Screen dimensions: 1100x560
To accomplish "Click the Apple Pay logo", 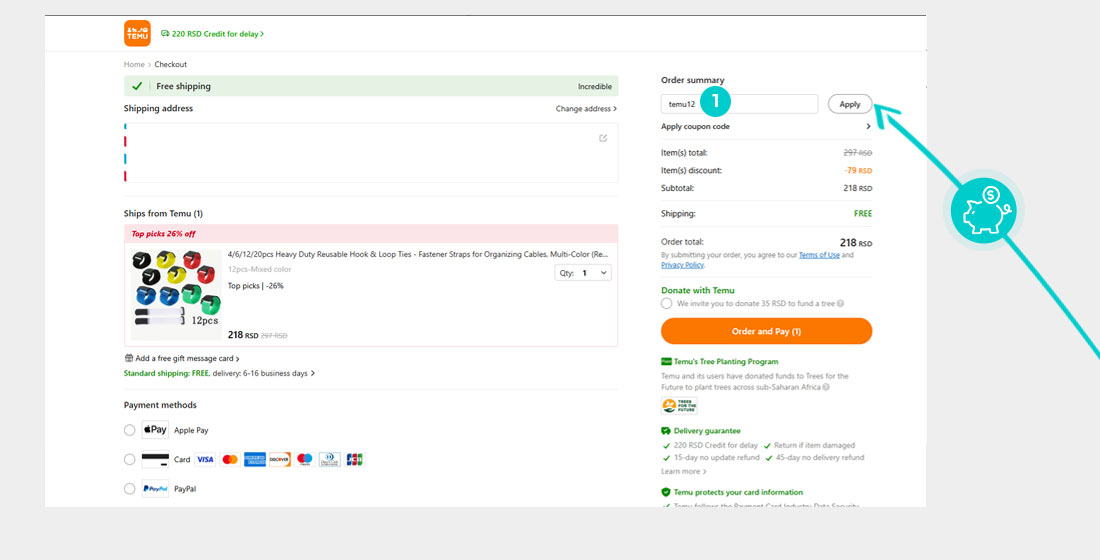I will pyautogui.click(x=155, y=430).
